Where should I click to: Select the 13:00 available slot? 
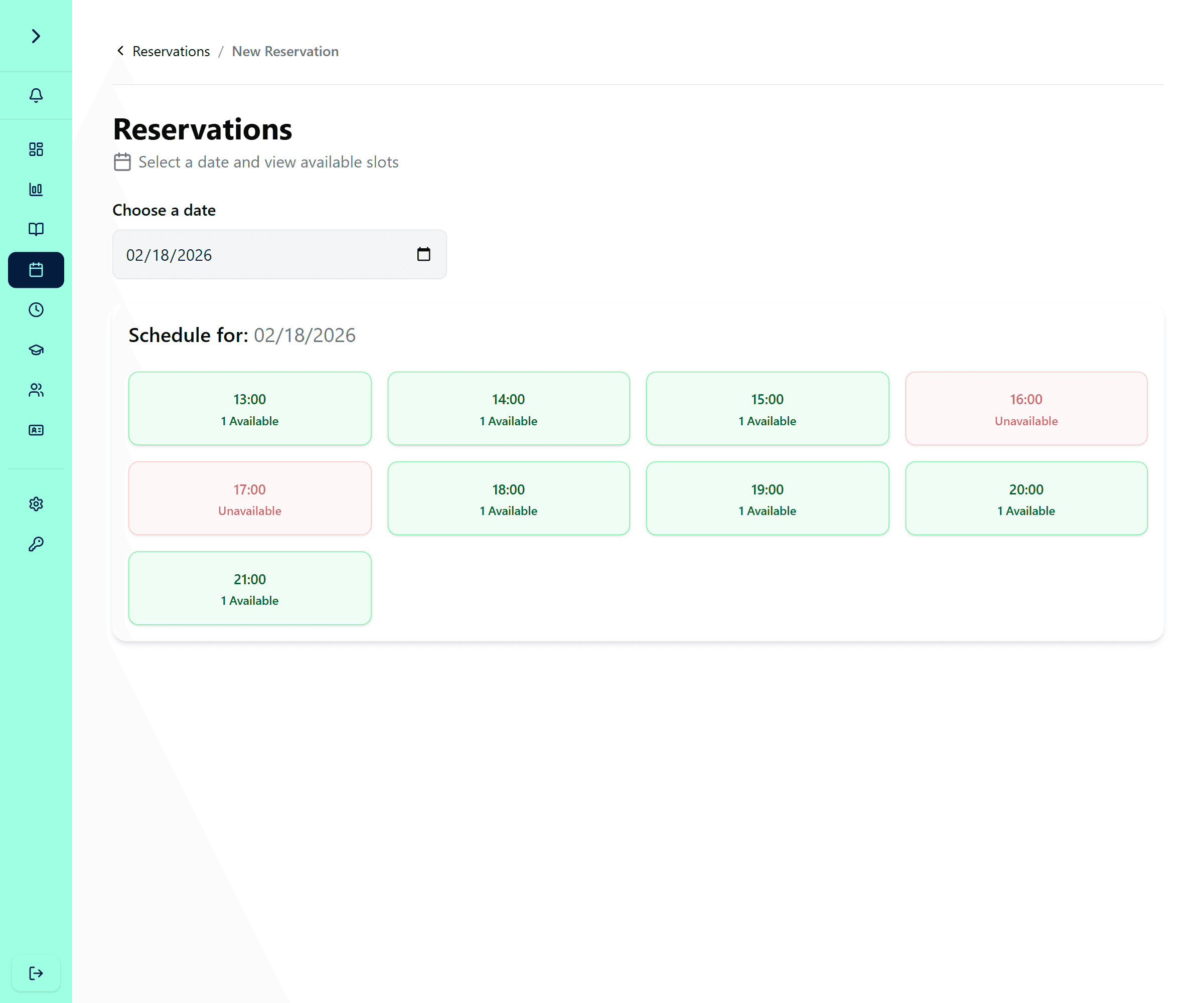tap(249, 409)
